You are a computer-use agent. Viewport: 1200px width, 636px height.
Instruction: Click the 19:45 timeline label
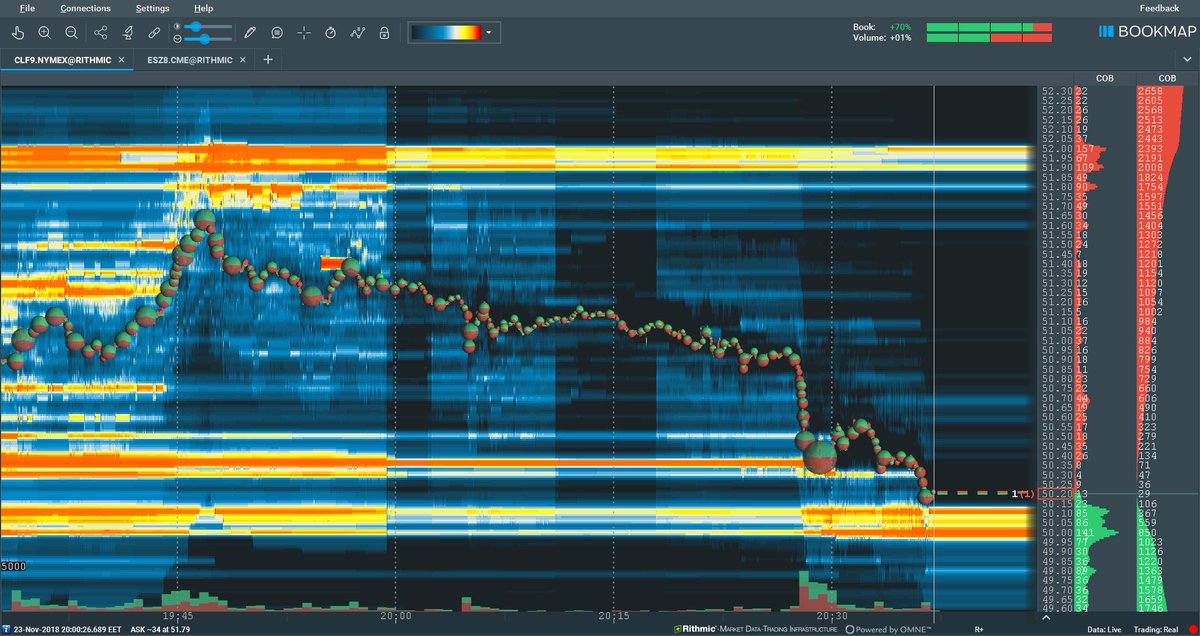point(177,616)
